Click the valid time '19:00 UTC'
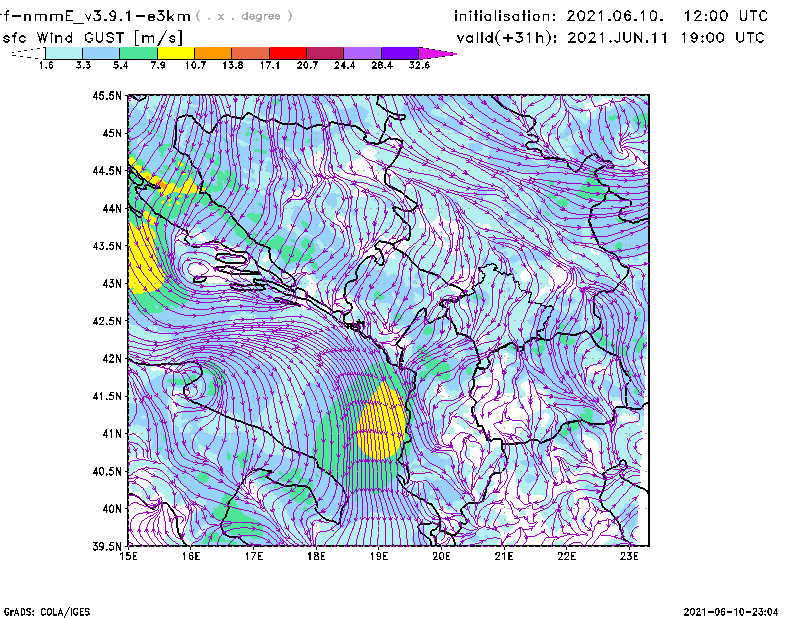800x618 pixels. (x=722, y=38)
